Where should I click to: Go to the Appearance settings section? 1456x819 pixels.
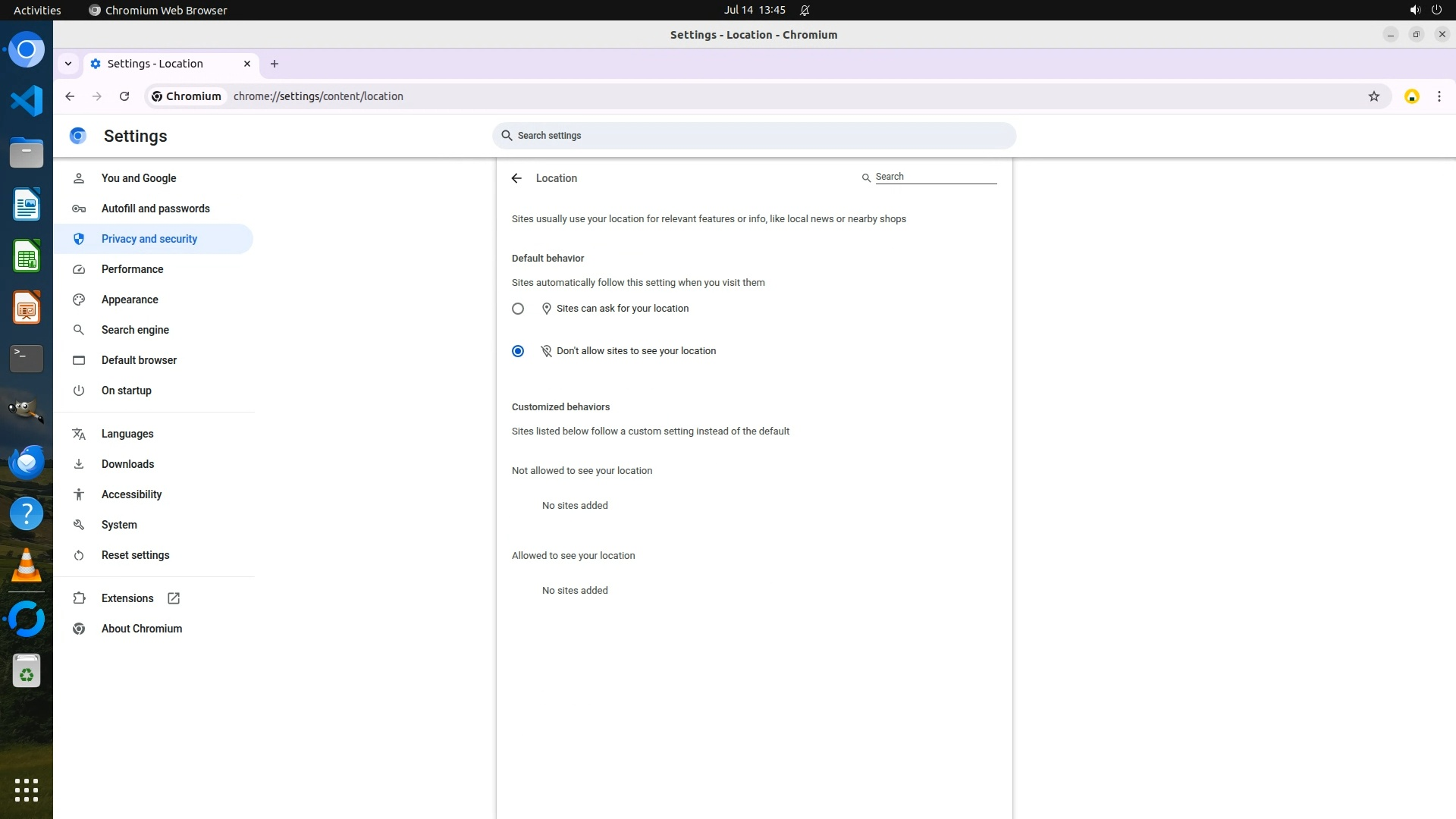[130, 300]
